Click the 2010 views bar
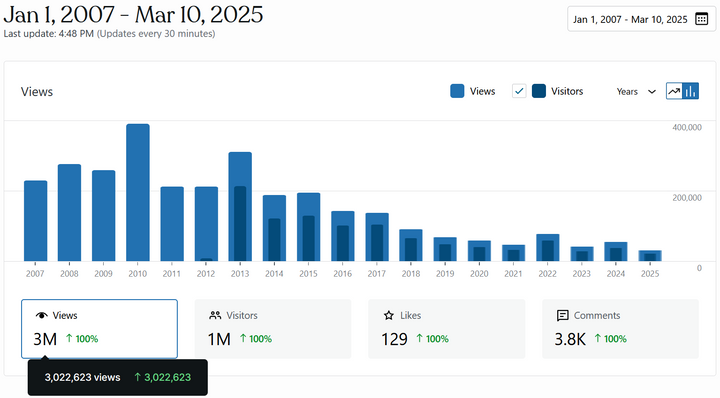 (138, 192)
